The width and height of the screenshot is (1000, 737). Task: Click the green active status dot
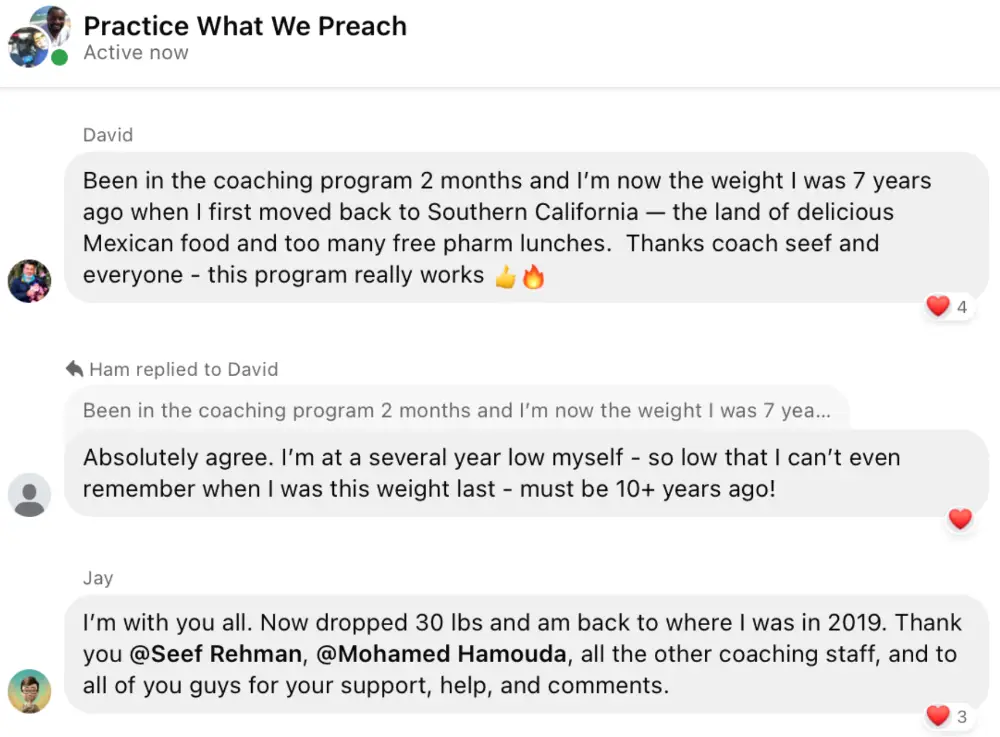(x=60, y=57)
